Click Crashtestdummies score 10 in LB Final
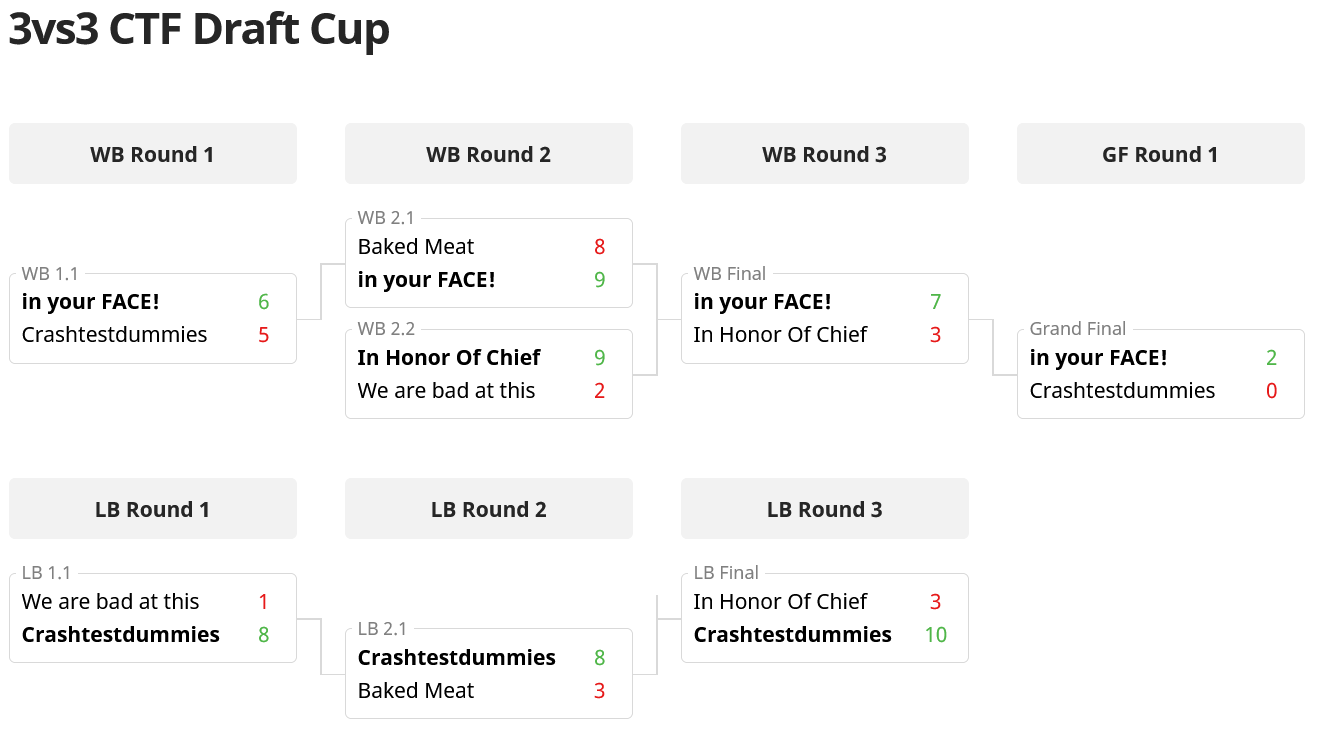1320x730 pixels. [936, 634]
